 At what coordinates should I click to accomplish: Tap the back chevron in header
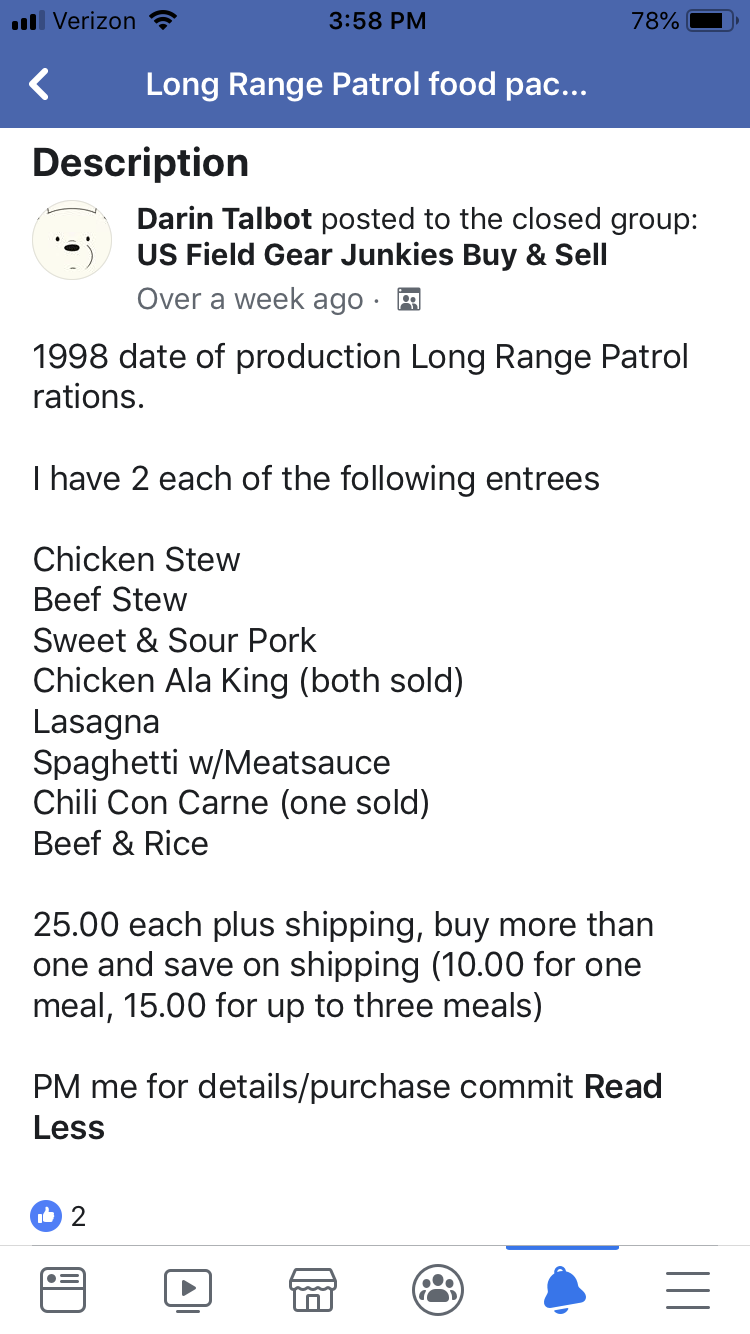click(x=40, y=84)
